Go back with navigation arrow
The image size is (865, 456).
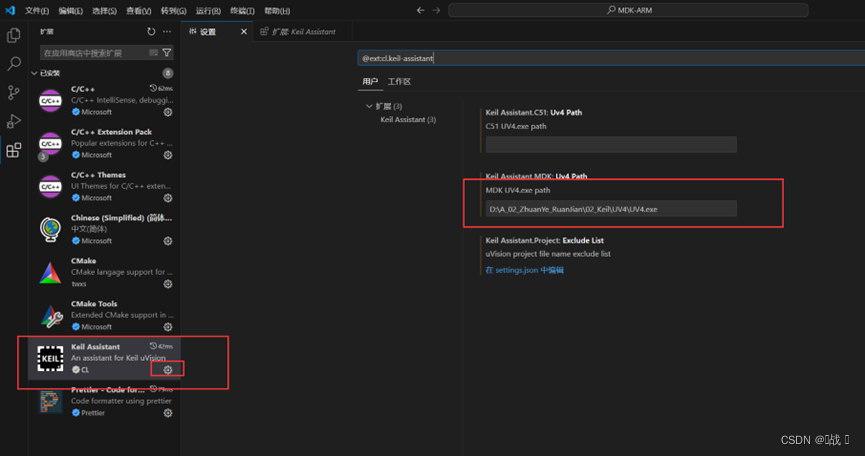[x=420, y=10]
